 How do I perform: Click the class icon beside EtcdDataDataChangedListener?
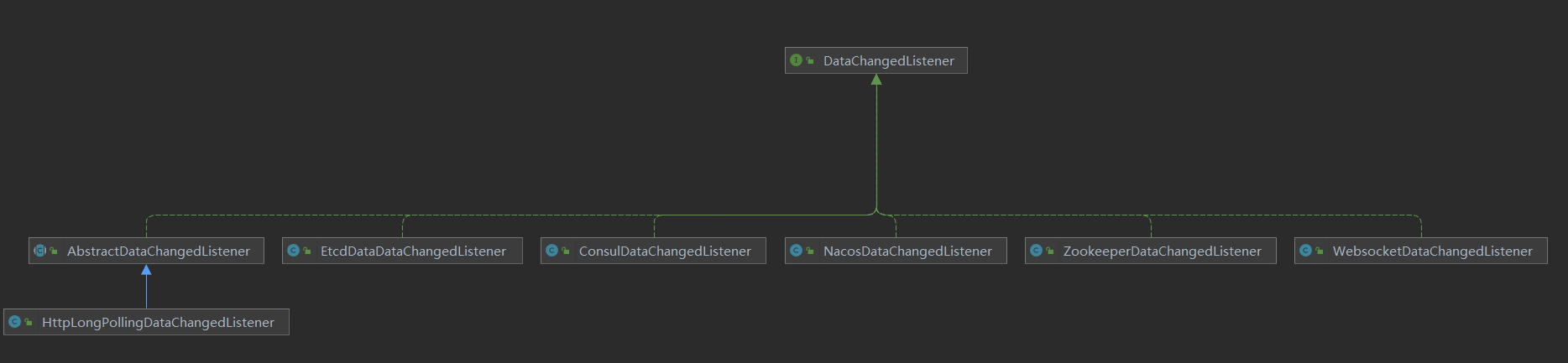(x=293, y=251)
